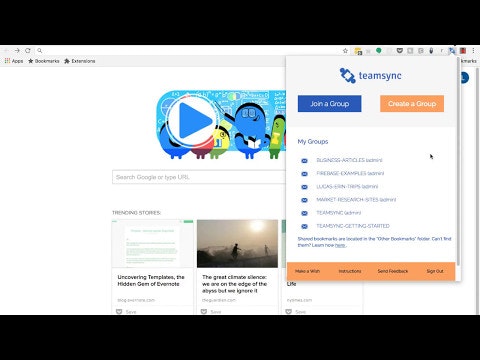The image size is (480, 360).
Task: Sign Out of teamsync
Action: tap(435, 271)
